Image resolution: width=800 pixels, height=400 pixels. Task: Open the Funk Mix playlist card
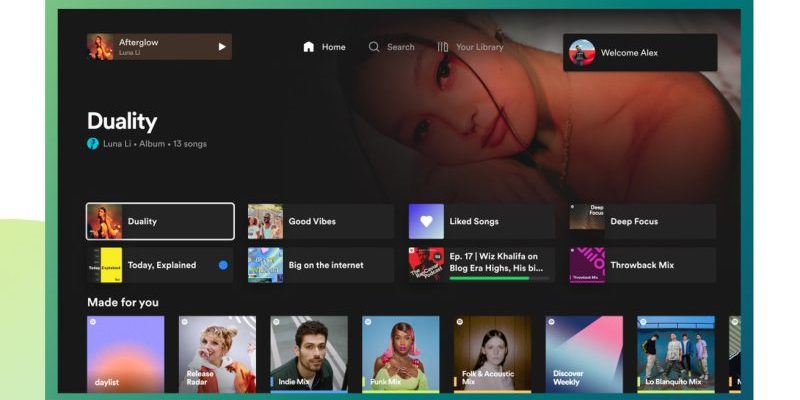(x=401, y=354)
